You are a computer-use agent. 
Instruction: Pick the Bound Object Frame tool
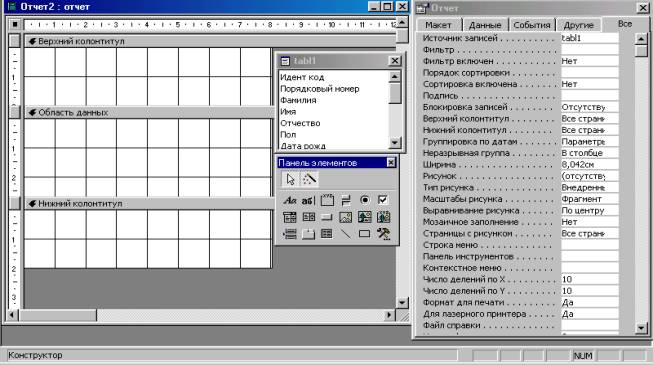pyautogui.click(x=383, y=217)
